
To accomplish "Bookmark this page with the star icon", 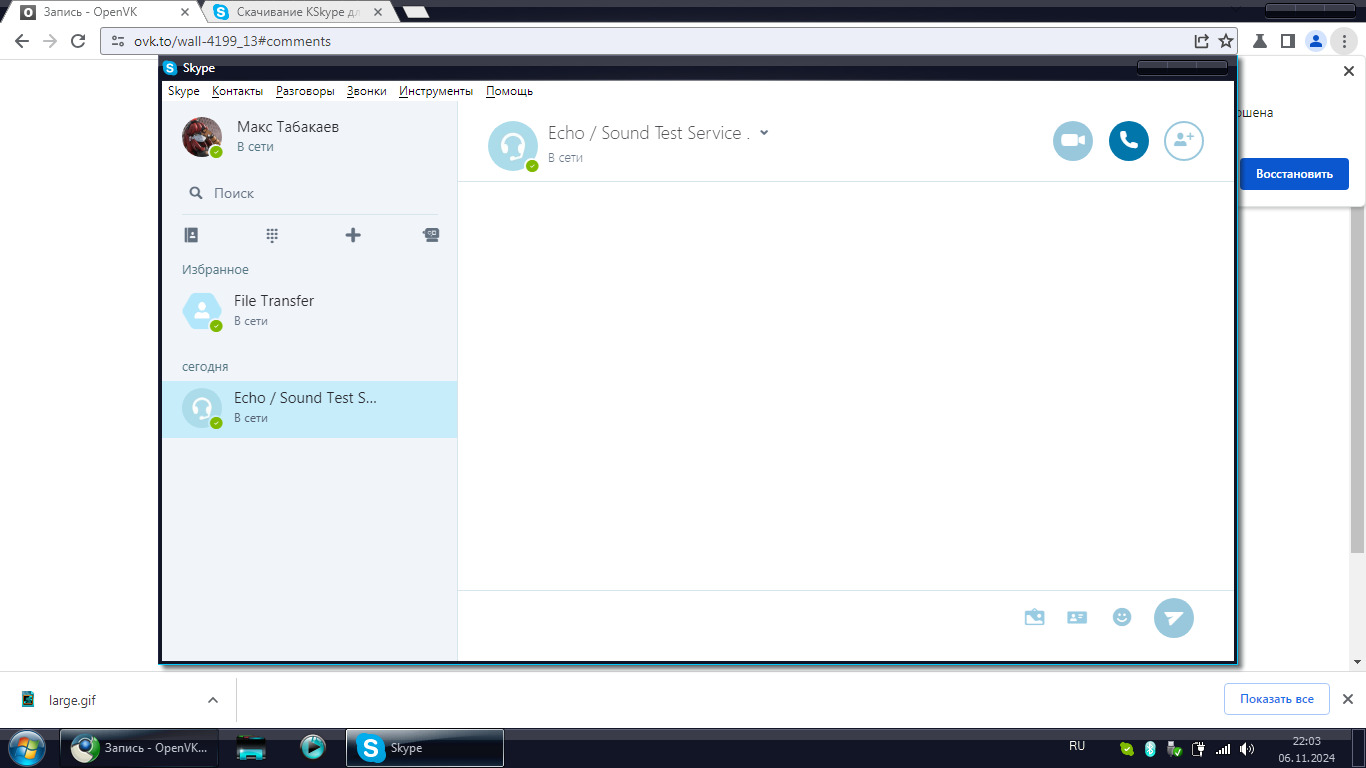I will [1226, 41].
